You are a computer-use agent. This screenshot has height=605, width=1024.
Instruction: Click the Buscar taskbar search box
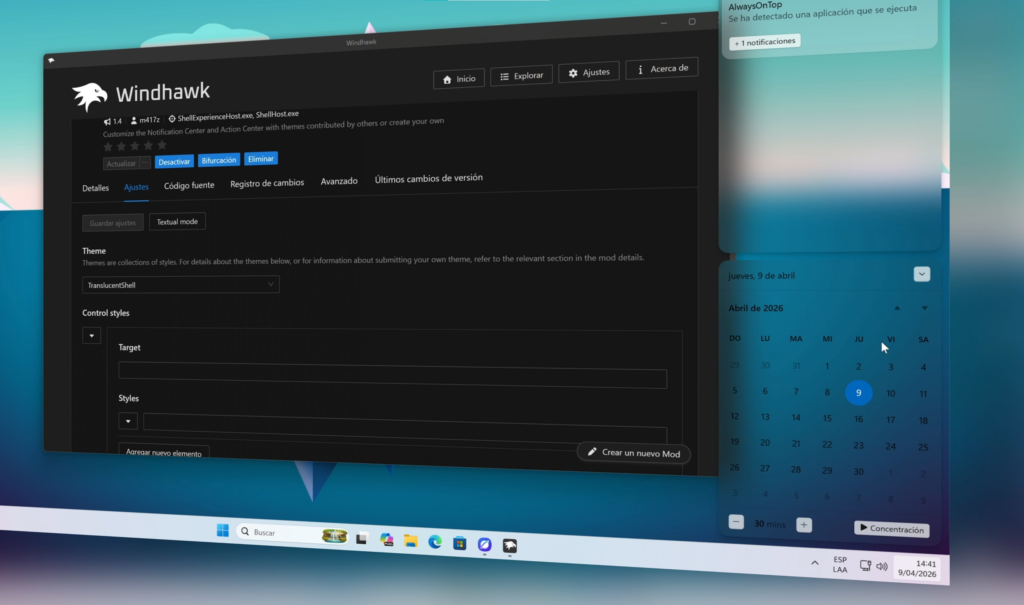click(x=291, y=533)
